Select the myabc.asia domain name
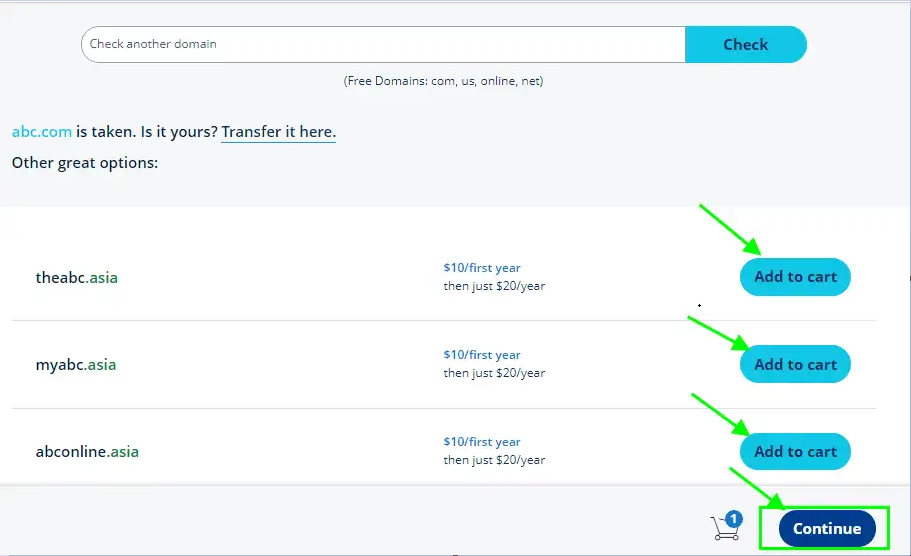This screenshot has height=556, width=911. pos(76,365)
